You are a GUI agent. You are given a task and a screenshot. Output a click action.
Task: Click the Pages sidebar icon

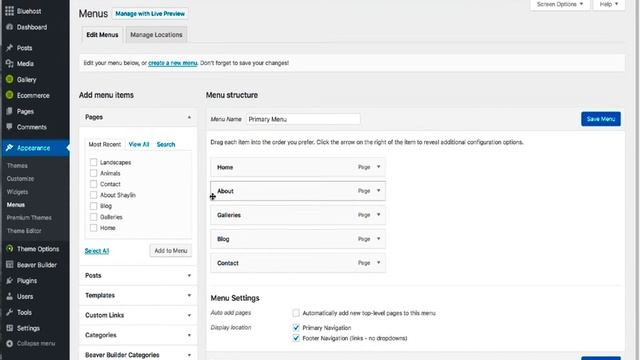[9, 111]
